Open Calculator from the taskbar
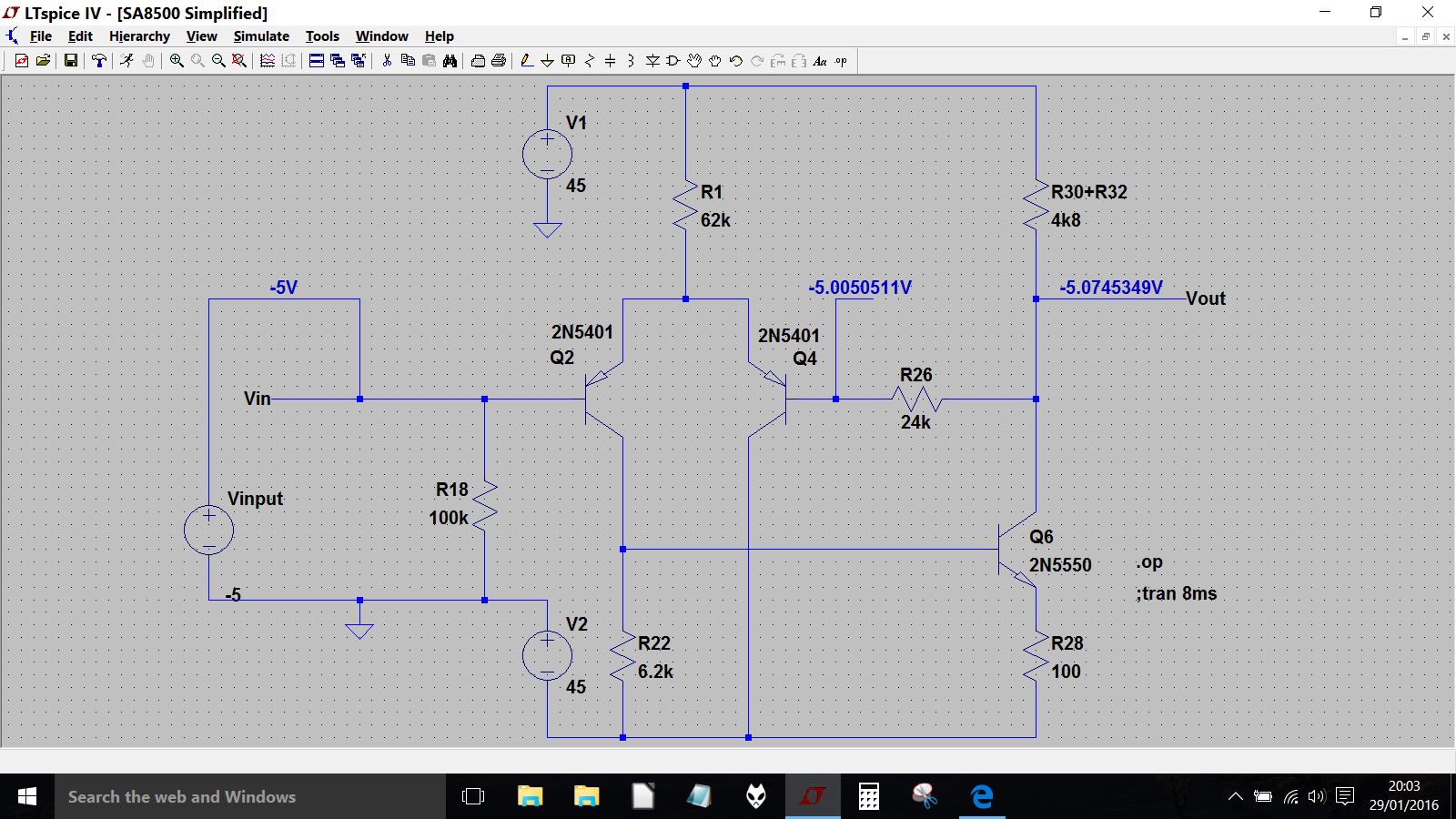 point(869,796)
